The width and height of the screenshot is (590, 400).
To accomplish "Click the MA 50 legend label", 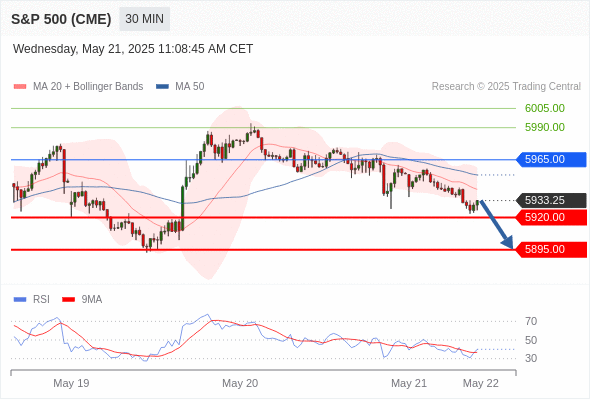I will tap(190, 87).
